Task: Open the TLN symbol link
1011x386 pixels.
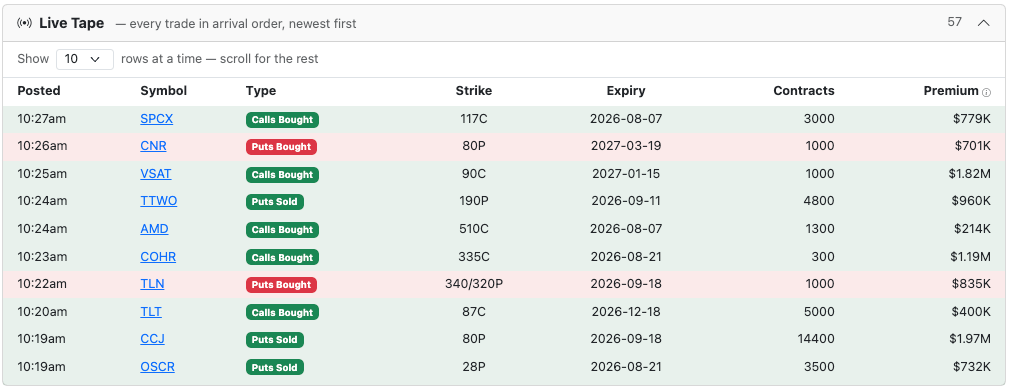Action: point(152,284)
